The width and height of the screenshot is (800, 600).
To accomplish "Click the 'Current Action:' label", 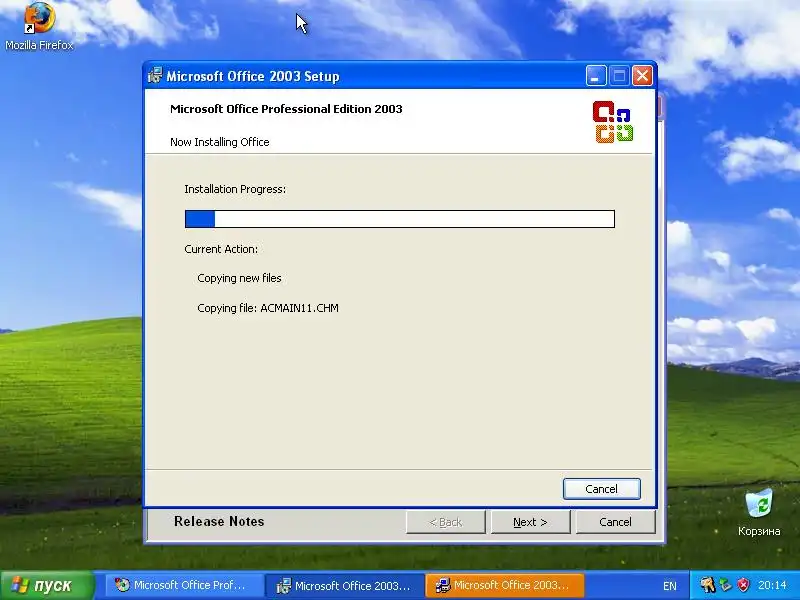I will [221, 249].
